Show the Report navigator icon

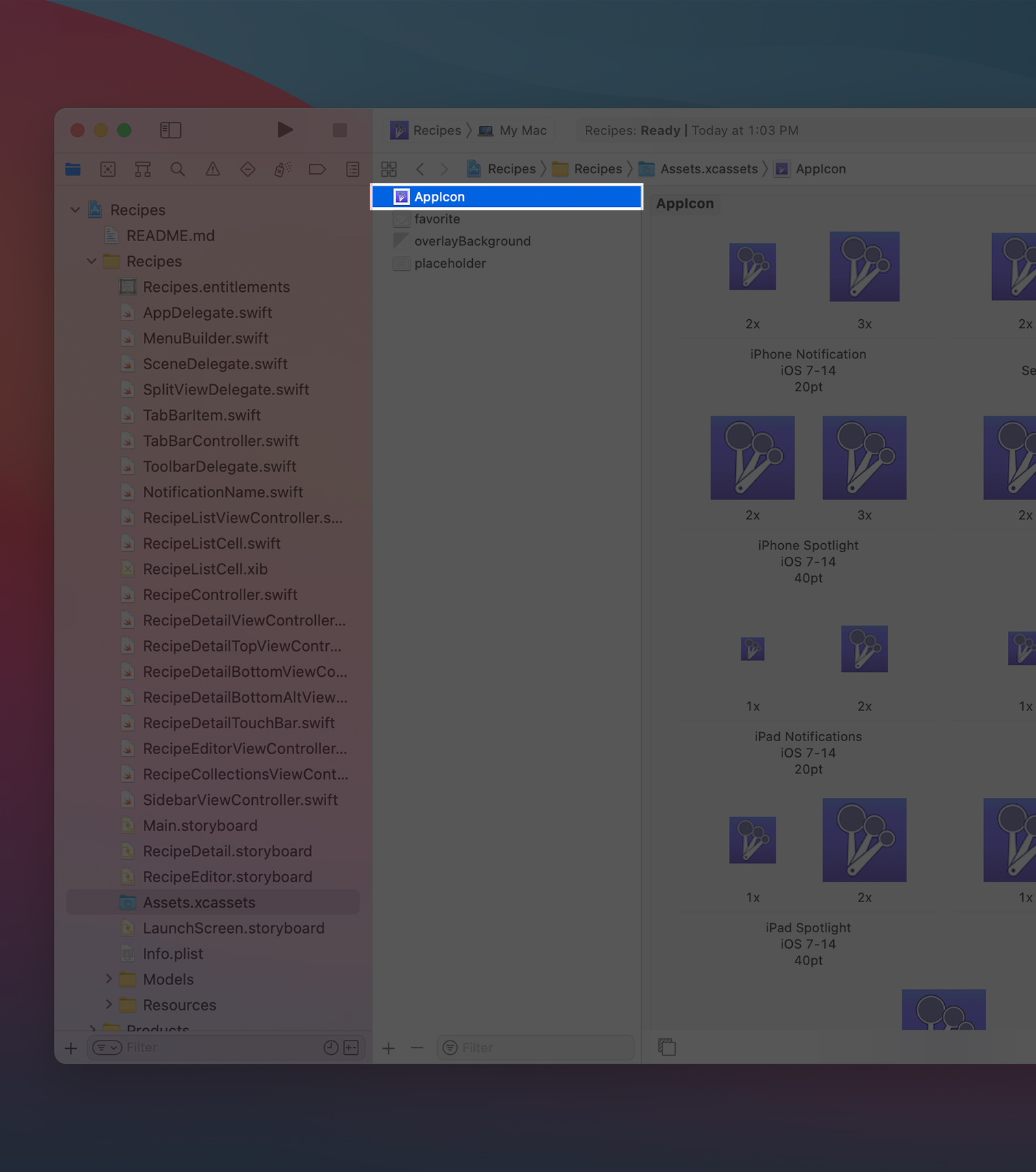[x=353, y=169]
